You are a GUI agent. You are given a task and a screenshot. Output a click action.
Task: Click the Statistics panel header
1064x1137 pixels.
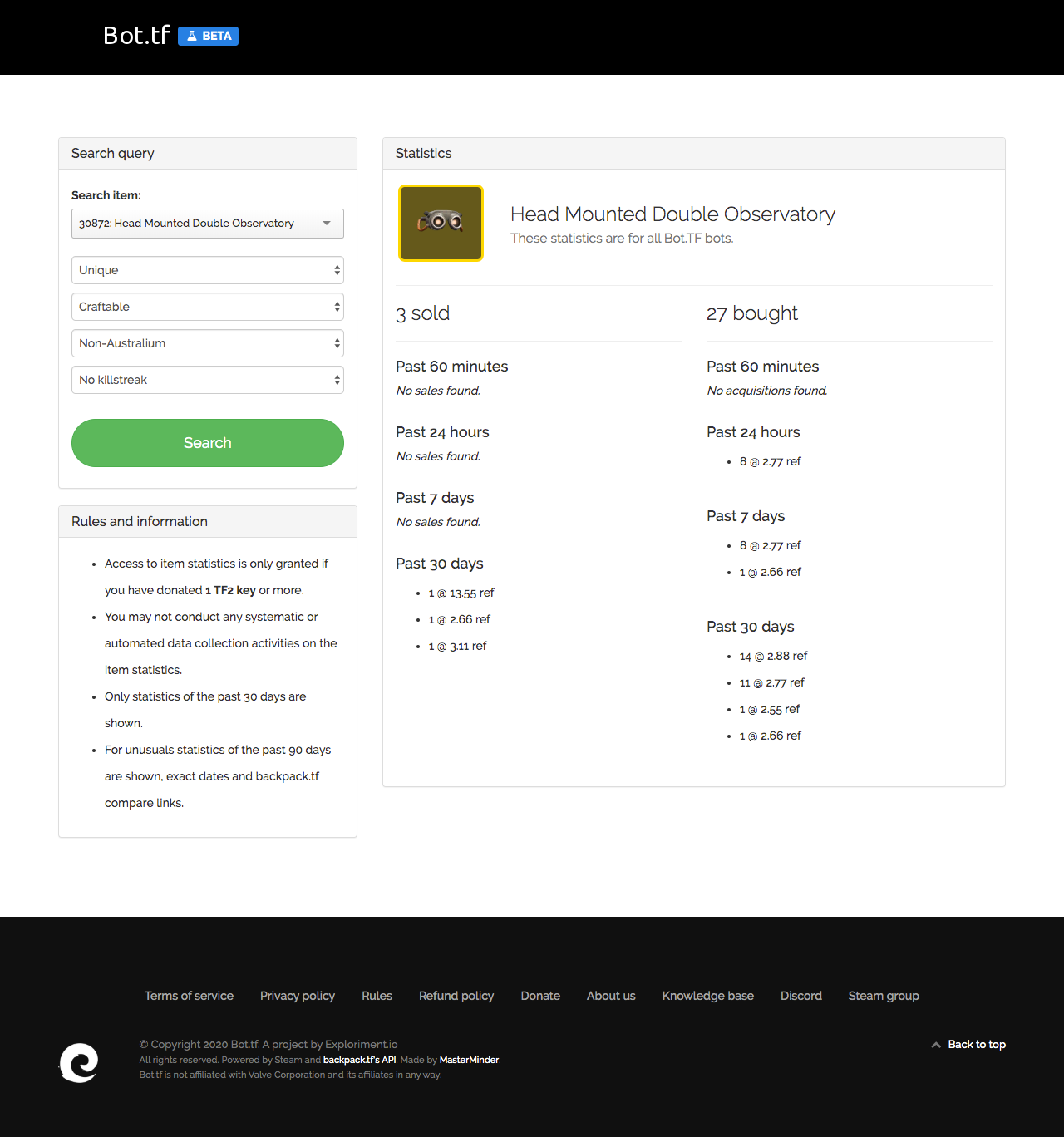(x=694, y=154)
